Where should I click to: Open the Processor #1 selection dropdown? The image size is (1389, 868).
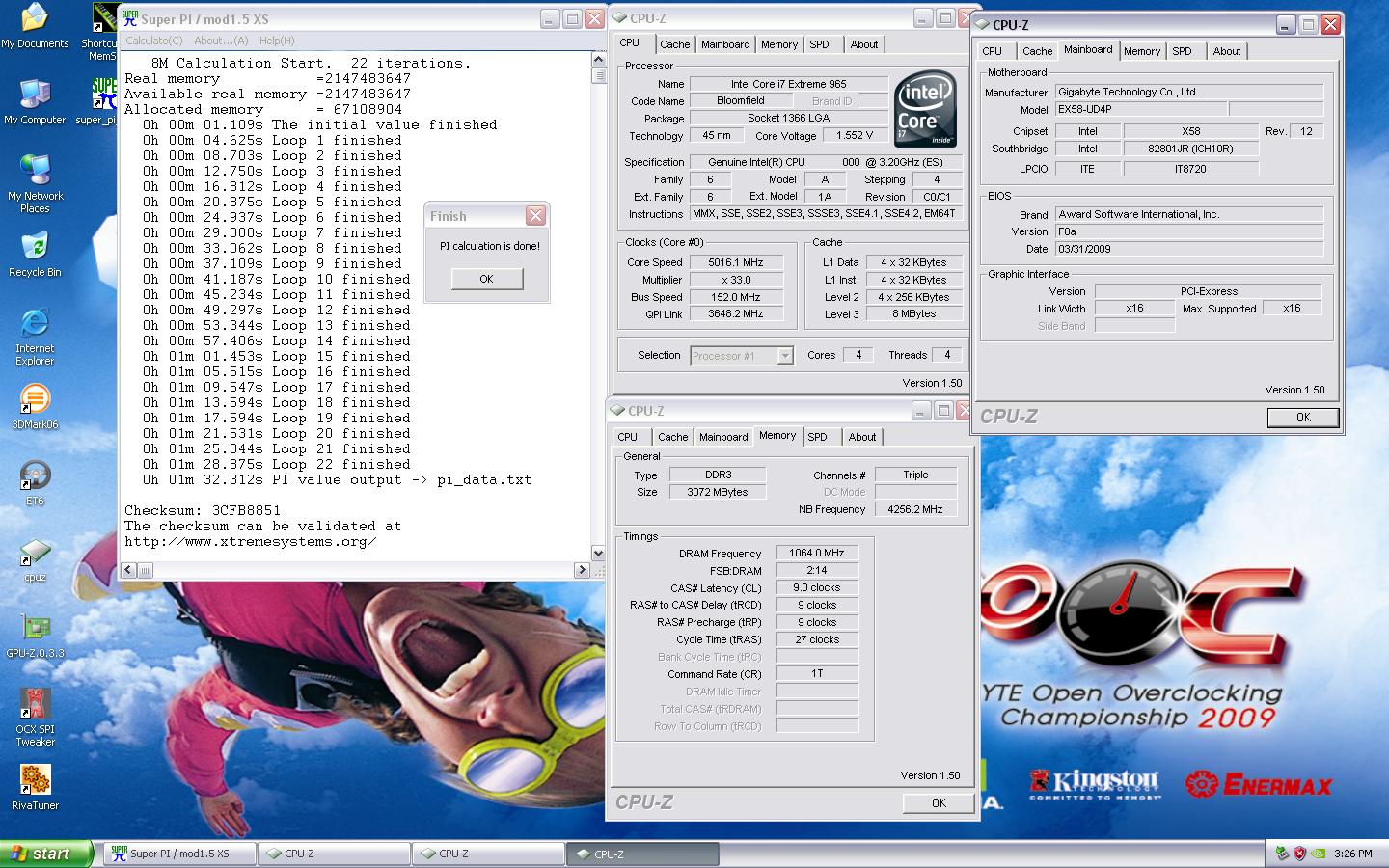point(785,356)
